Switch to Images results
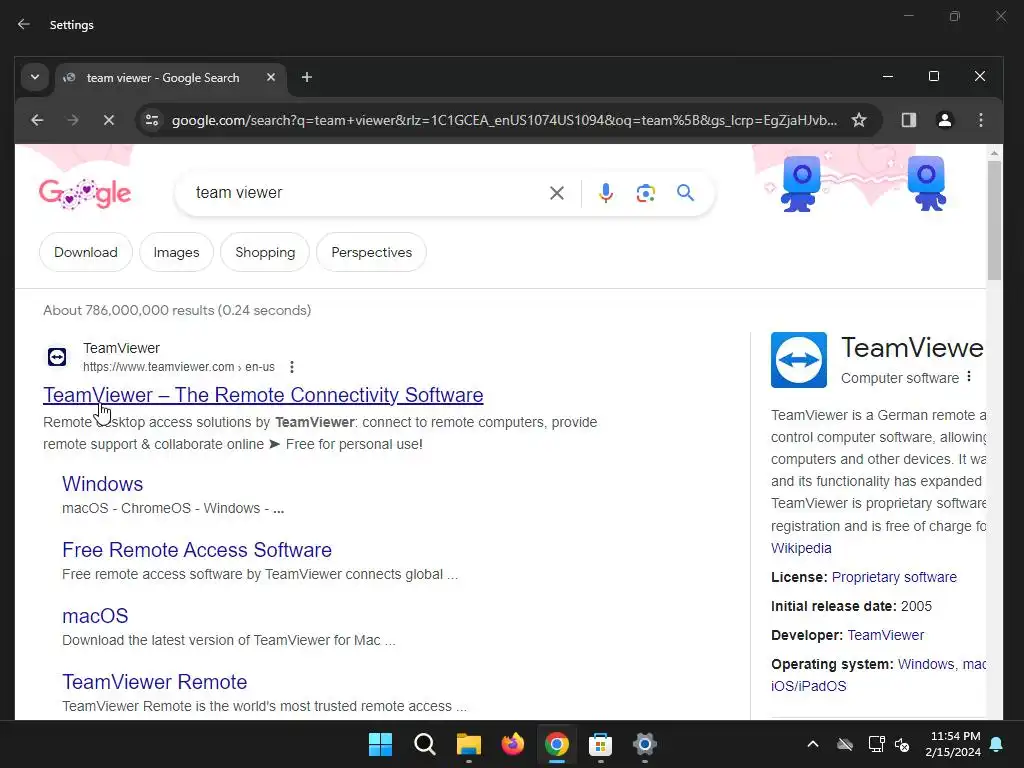 pos(176,252)
